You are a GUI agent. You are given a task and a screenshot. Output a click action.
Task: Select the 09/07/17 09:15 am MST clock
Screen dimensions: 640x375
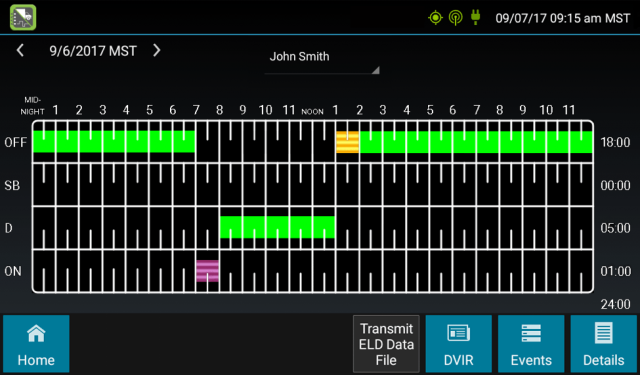(563, 18)
